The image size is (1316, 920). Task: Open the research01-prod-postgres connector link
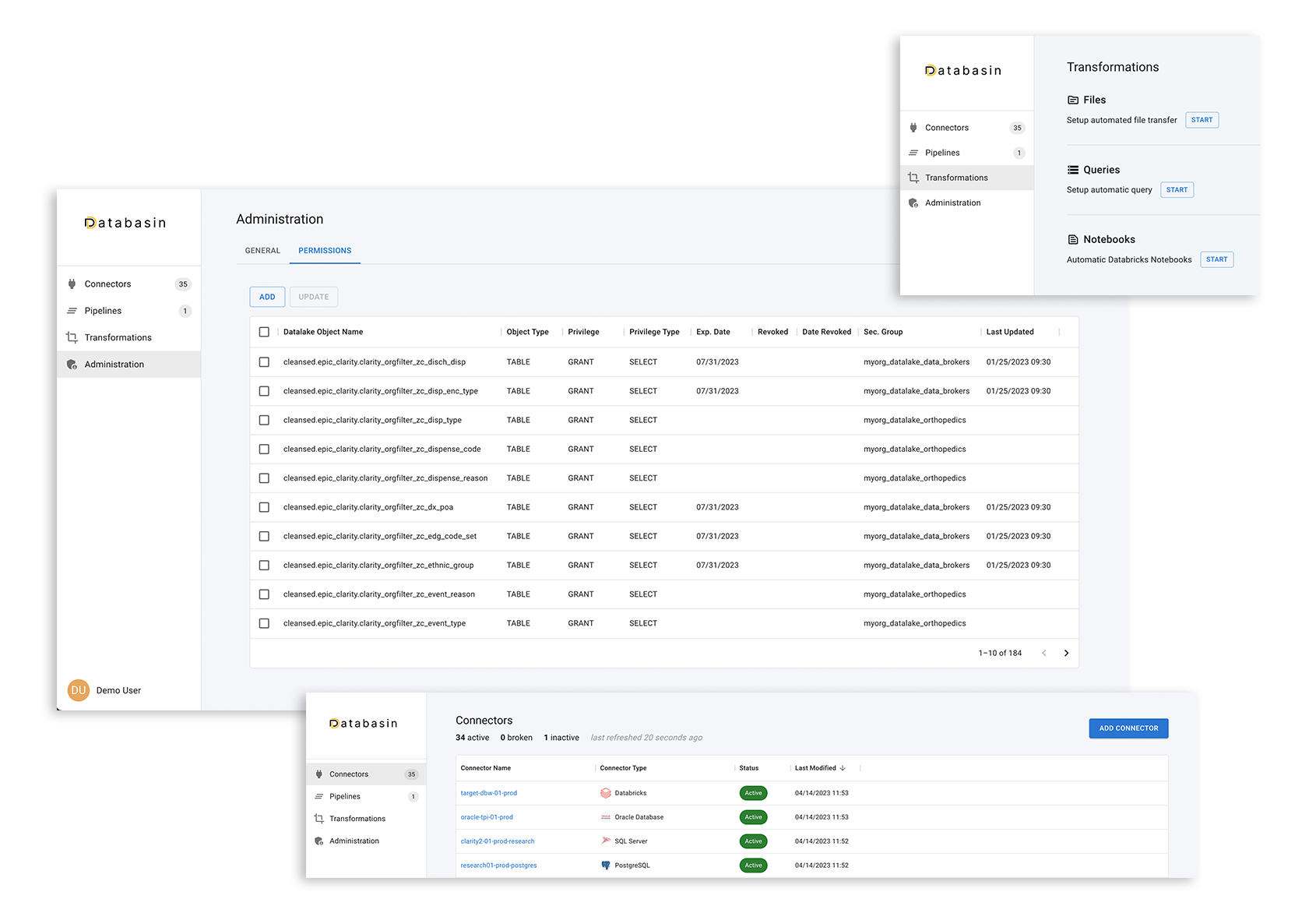[x=498, y=865]
